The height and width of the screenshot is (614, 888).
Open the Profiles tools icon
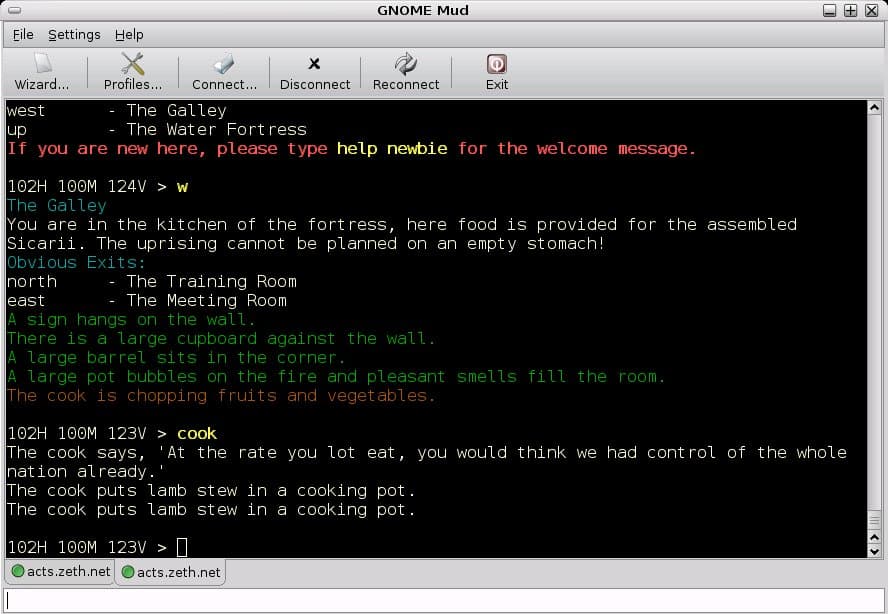133,63
